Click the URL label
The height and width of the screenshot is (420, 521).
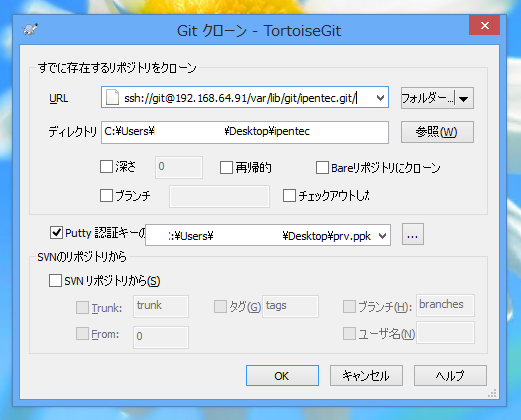[x=59, y=99]
